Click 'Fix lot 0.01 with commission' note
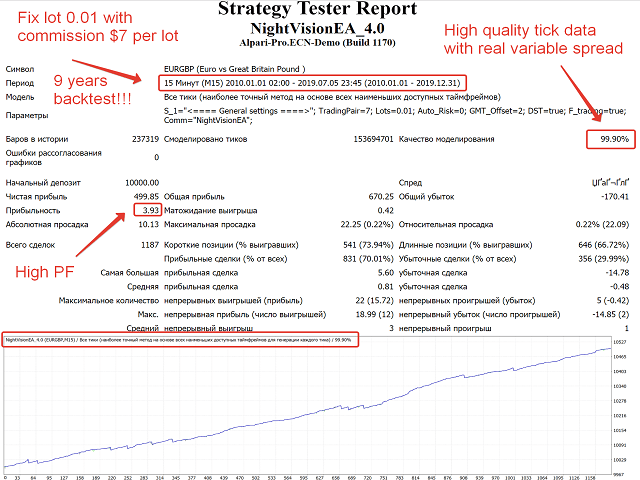This screenshot has width=640, height=480. tap(98, 27)
